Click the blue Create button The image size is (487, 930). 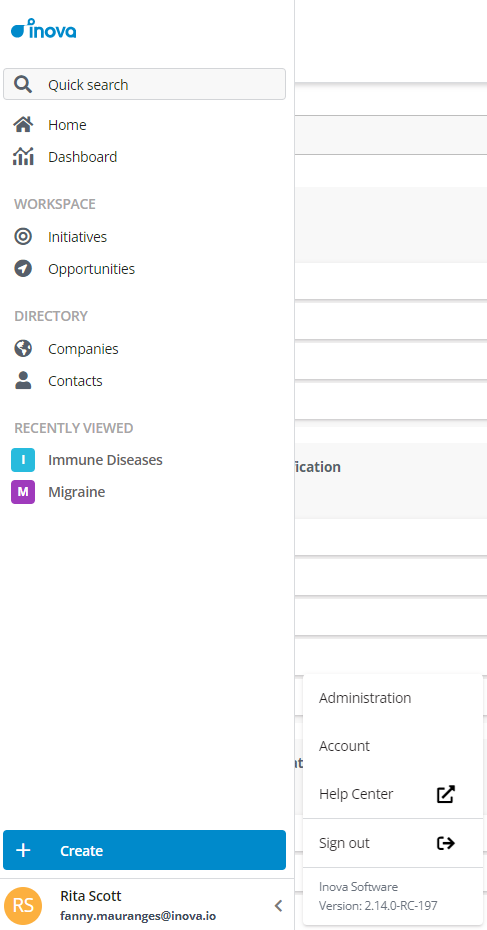pyautogui.click(x=144, y=850)
